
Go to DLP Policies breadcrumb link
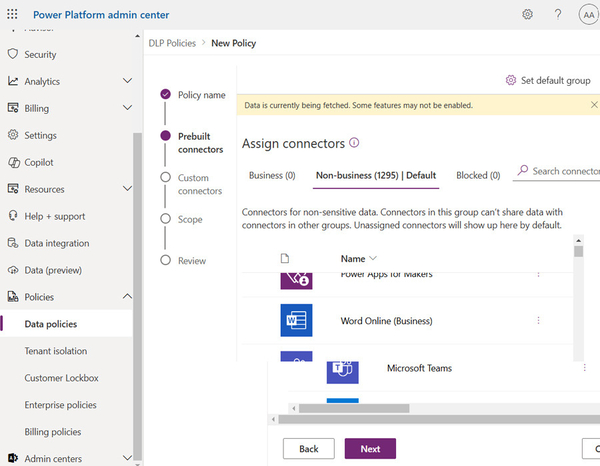click(x=172, y=43)
